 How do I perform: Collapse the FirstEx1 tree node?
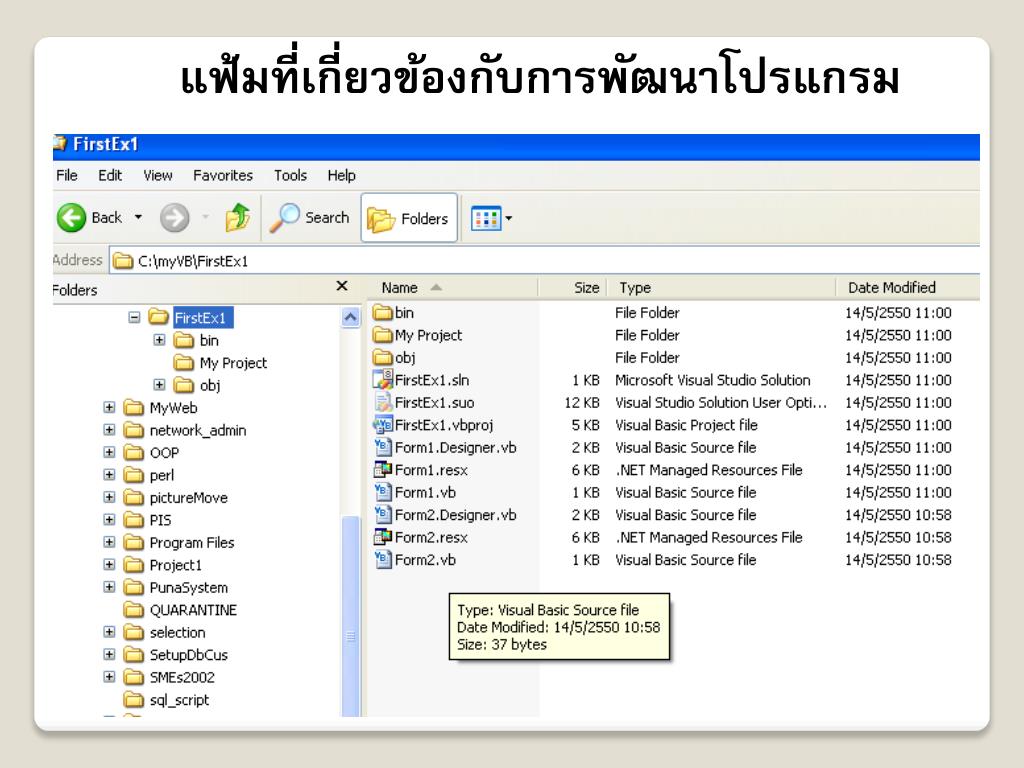(x=135, y=317)
